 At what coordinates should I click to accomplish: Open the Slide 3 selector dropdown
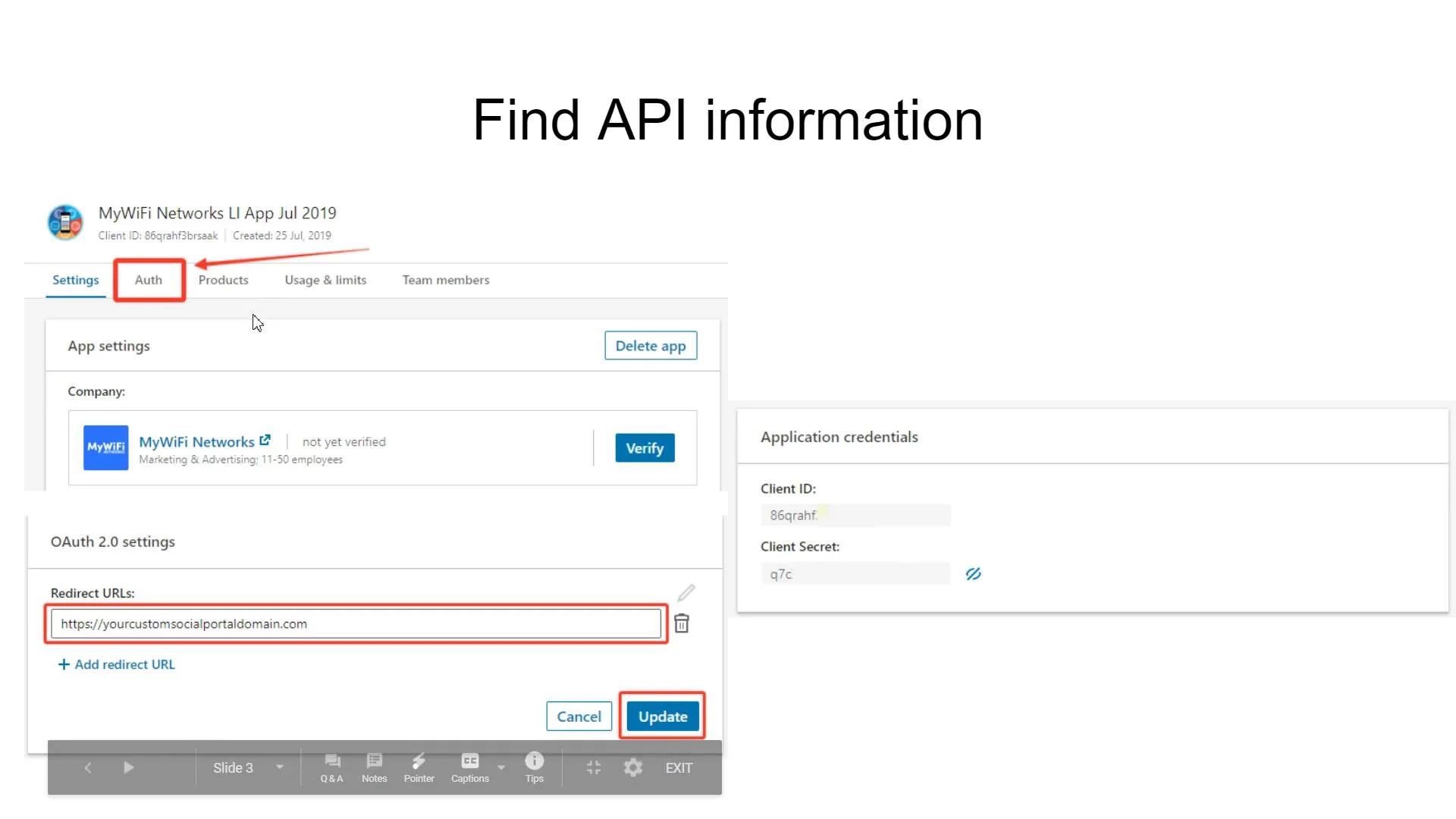[x=248, y=767]
